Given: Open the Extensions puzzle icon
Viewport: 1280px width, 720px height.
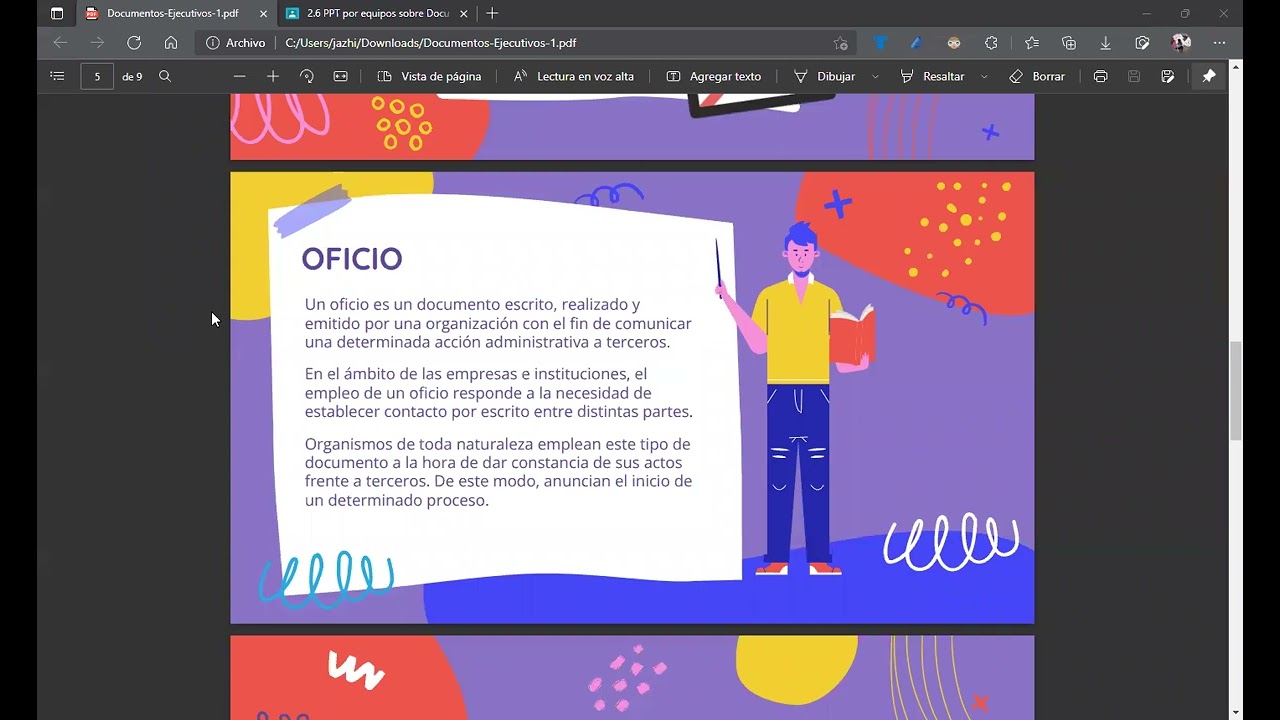Looking at the screenshot, I should [x=991, y=43].
